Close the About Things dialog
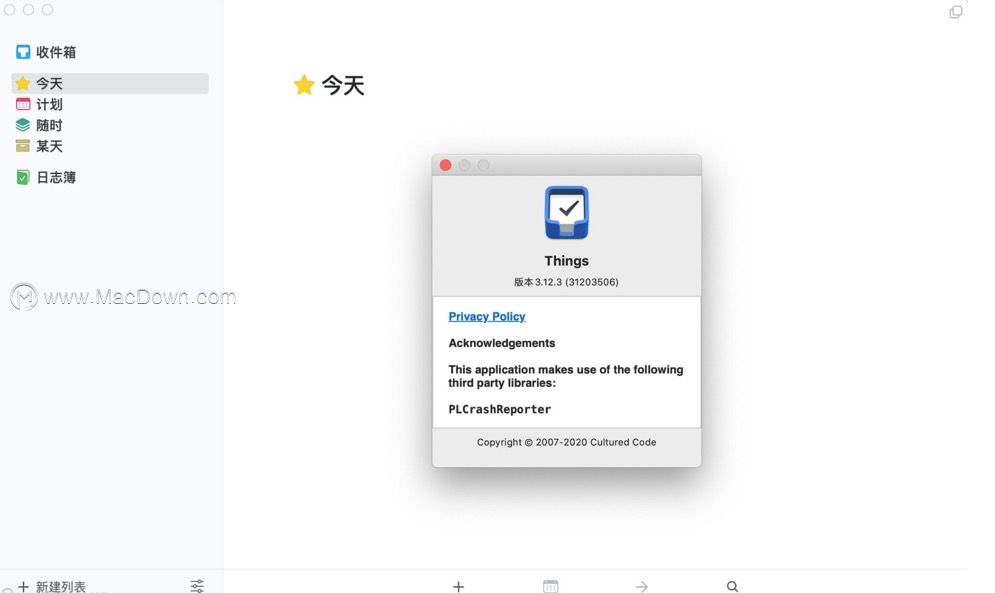Screen dimensions: 995x593 [x=445, y=165]
